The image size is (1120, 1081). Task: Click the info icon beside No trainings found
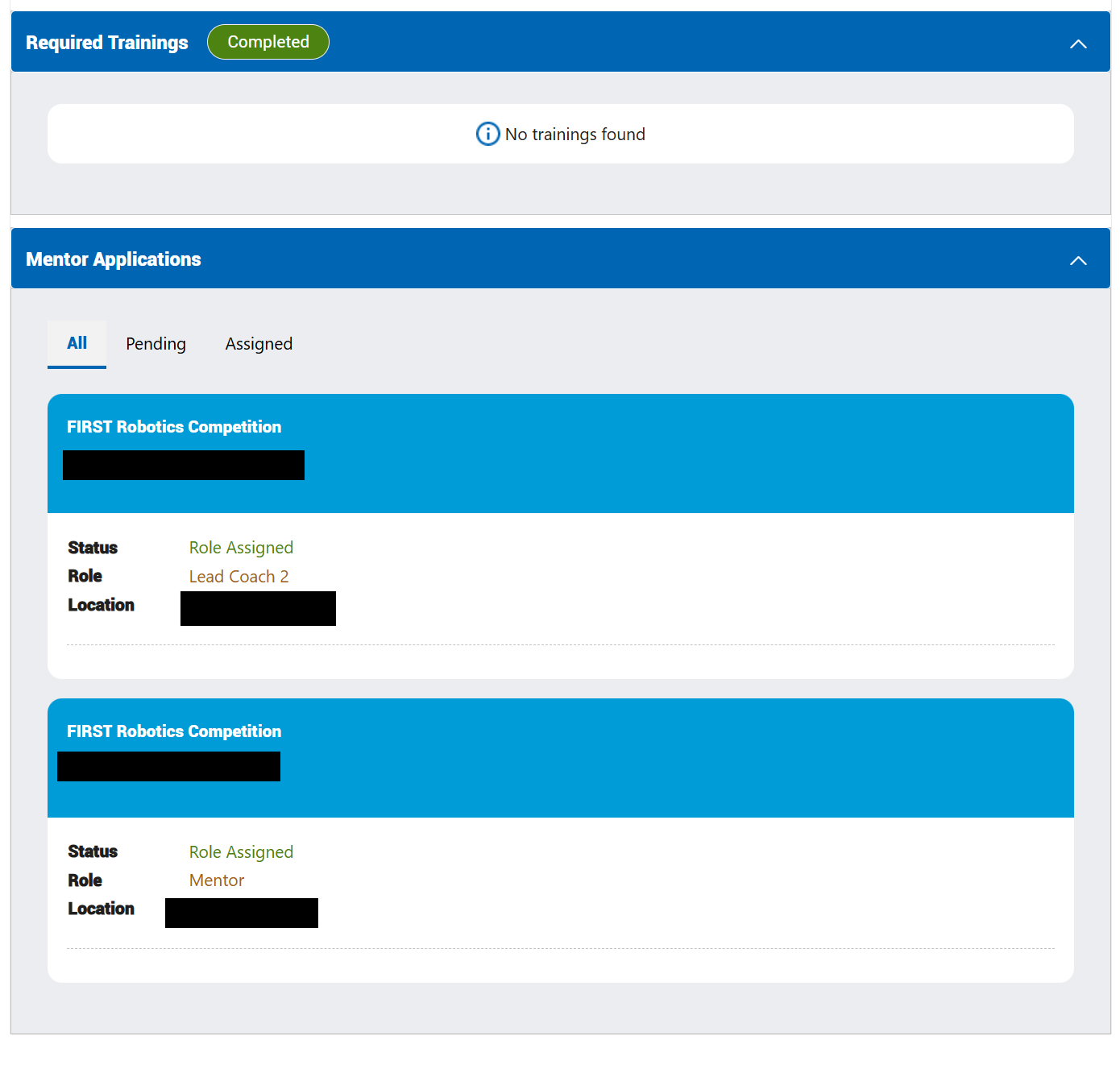coord(487,134)
